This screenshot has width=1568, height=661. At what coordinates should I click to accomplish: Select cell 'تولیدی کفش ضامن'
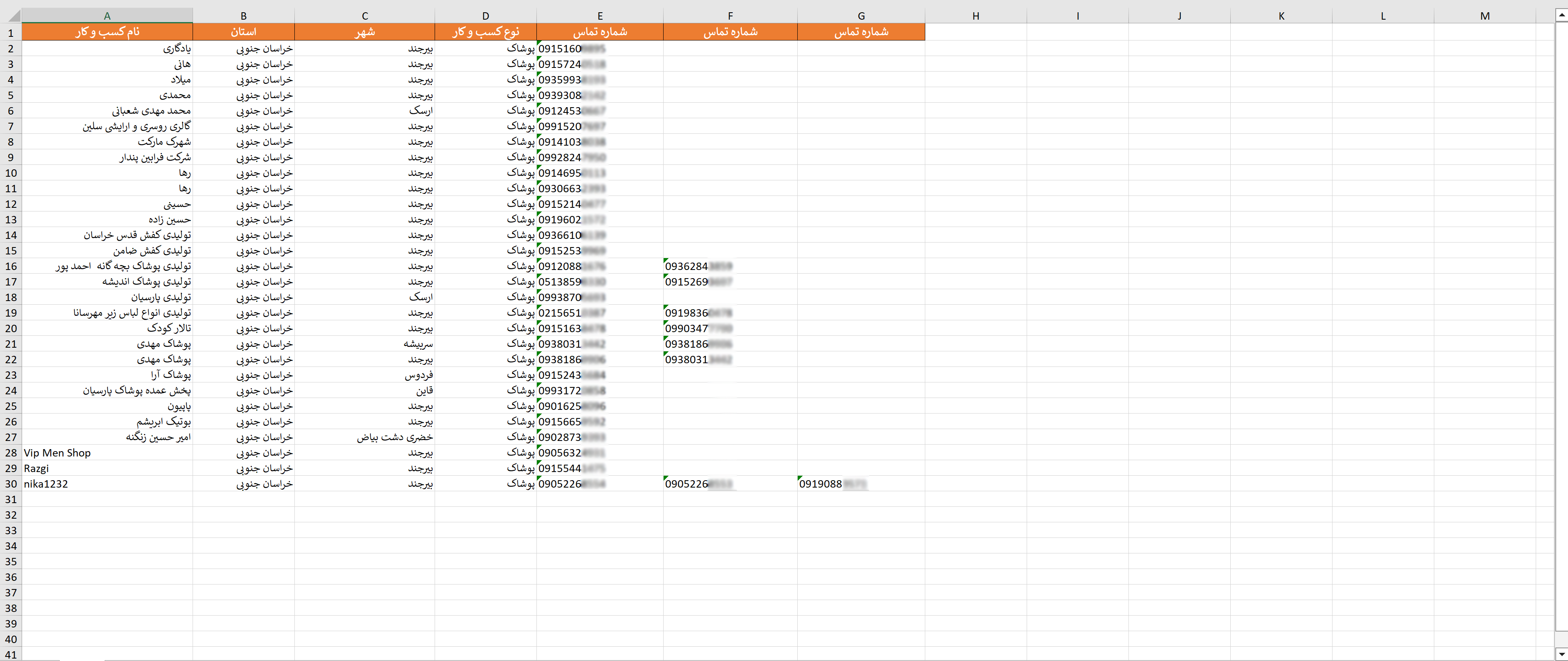107,250
